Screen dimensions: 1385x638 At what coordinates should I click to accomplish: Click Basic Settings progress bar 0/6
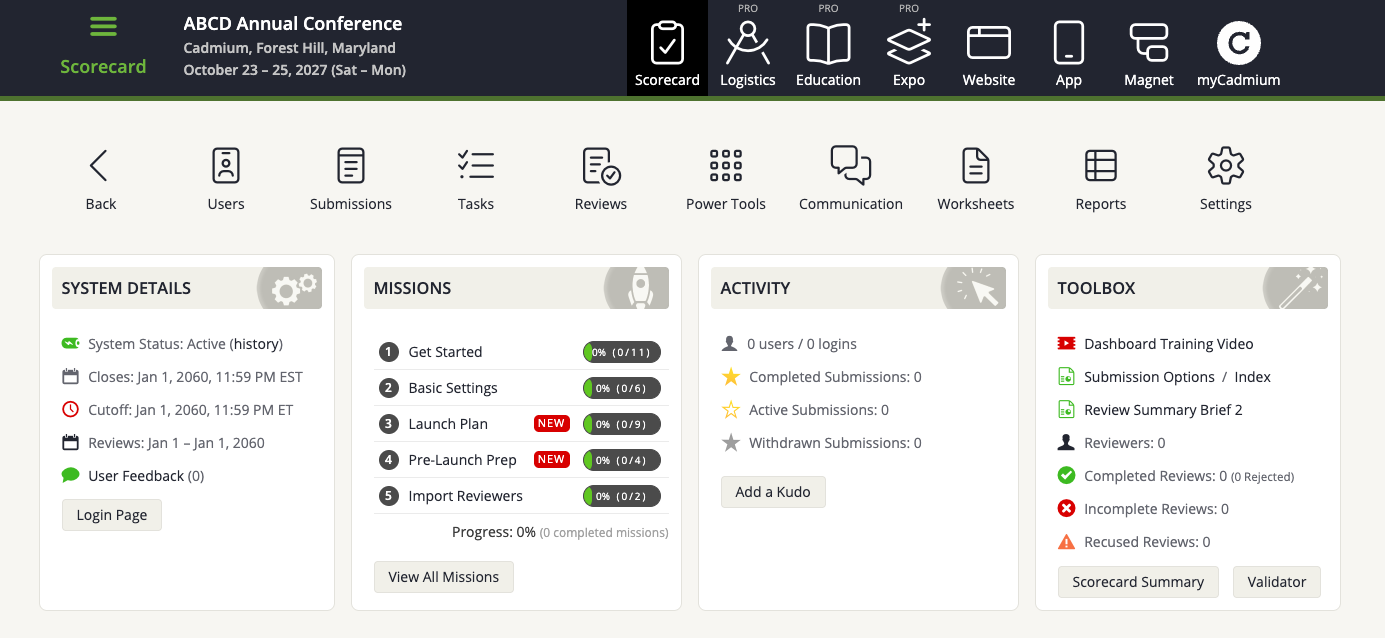tap(622, 388)
